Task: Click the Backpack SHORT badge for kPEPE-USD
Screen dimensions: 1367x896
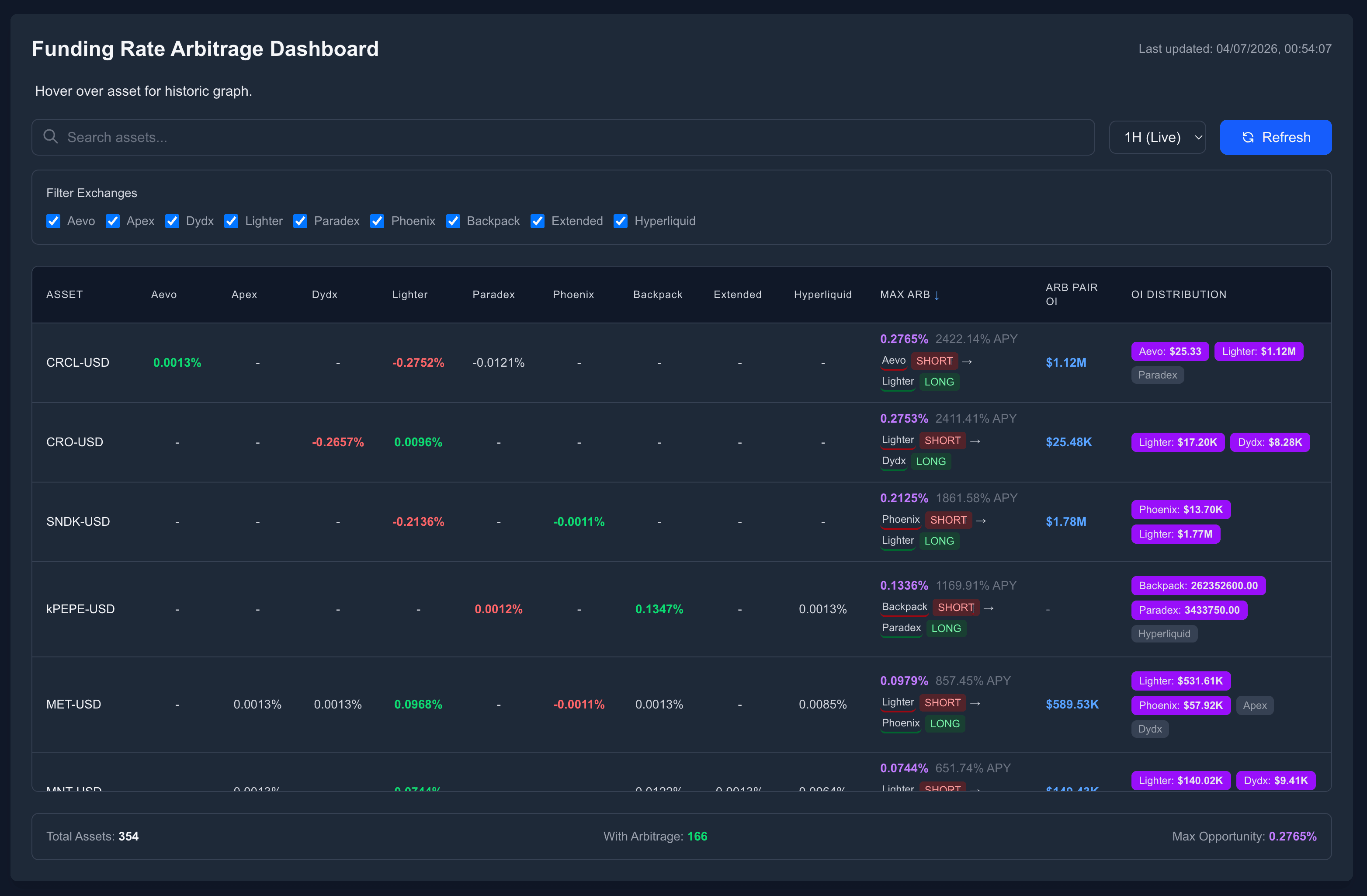Action: pos(956,607)
